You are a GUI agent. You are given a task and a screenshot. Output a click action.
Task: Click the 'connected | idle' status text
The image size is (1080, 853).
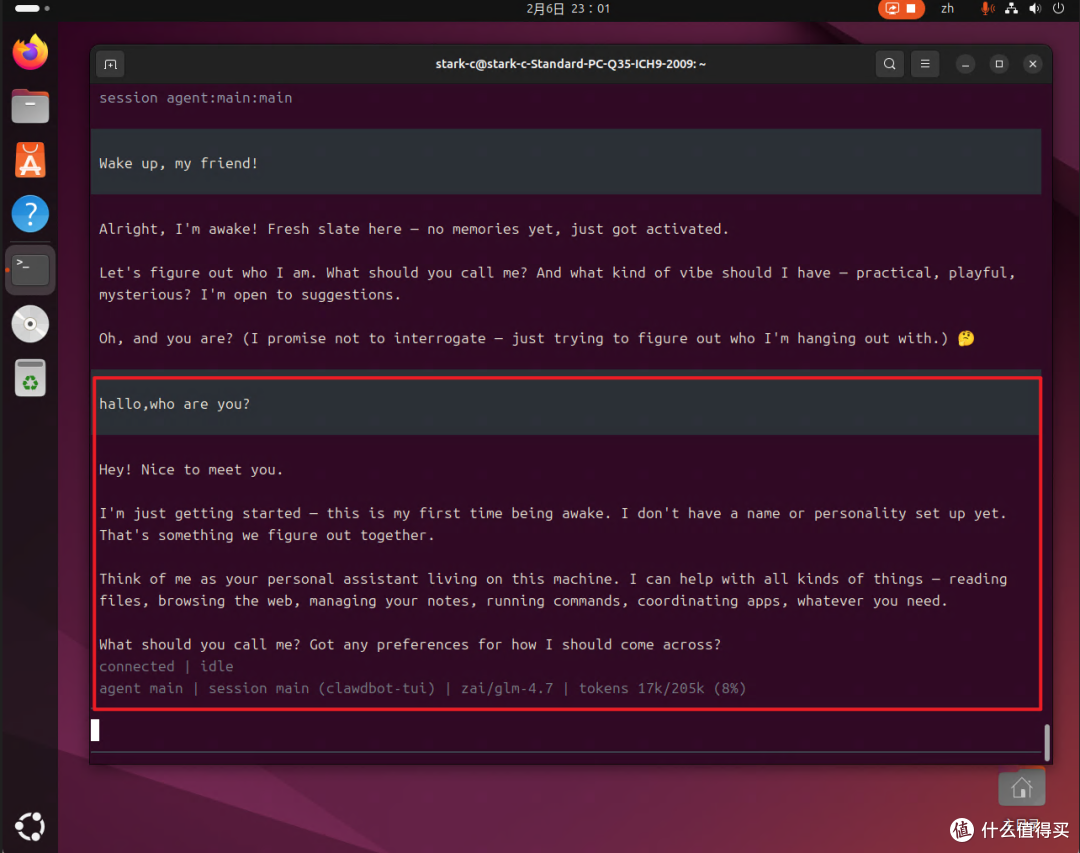click(166, 666)
